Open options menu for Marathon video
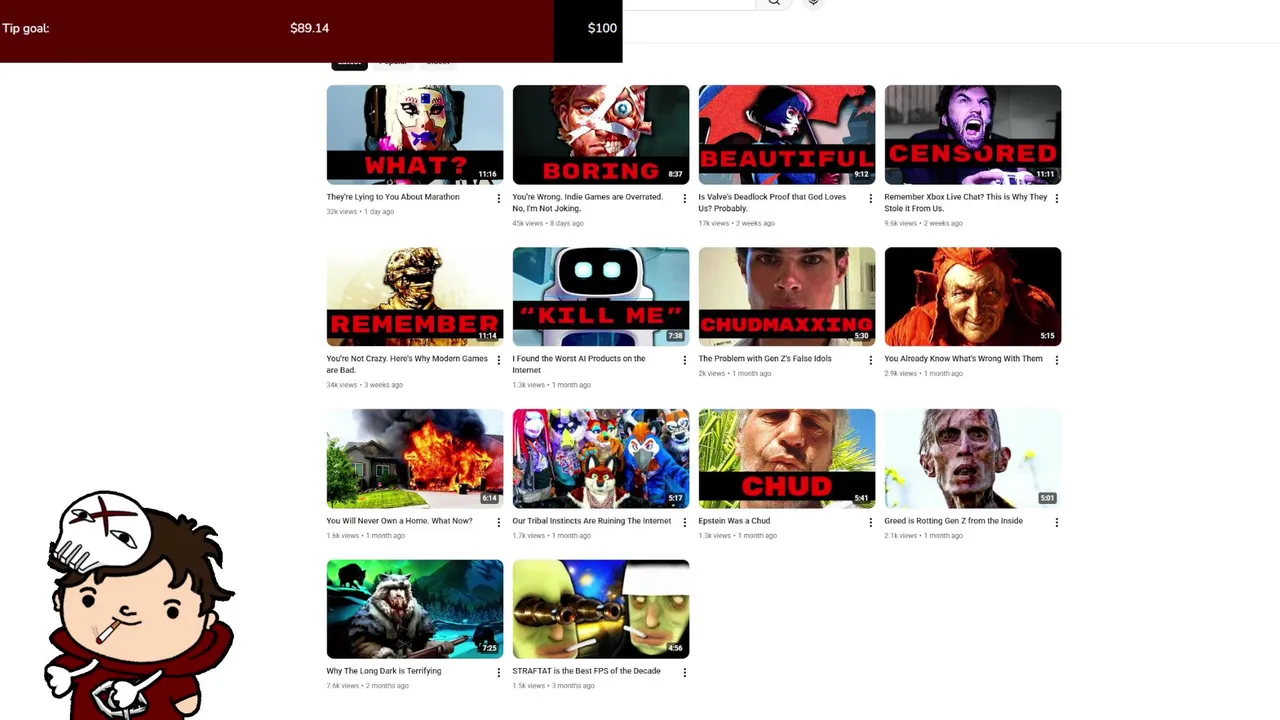This screenshot has height=720, width=1280. pos(498,198)
